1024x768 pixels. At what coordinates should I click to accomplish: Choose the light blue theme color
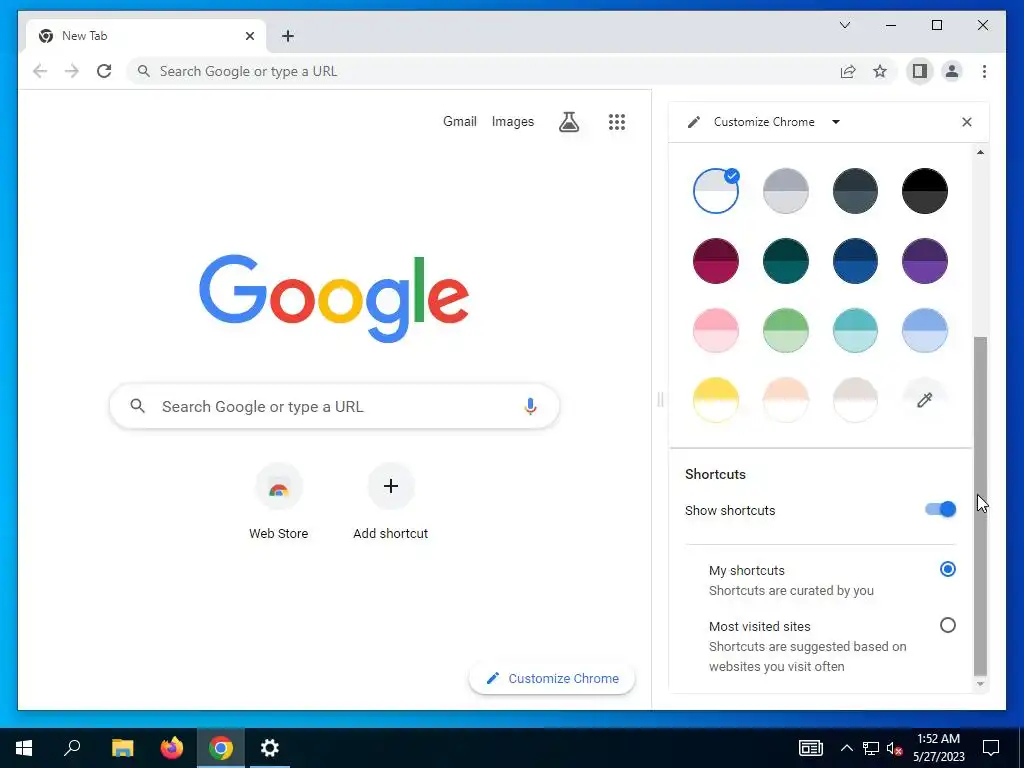coord(924,330)
